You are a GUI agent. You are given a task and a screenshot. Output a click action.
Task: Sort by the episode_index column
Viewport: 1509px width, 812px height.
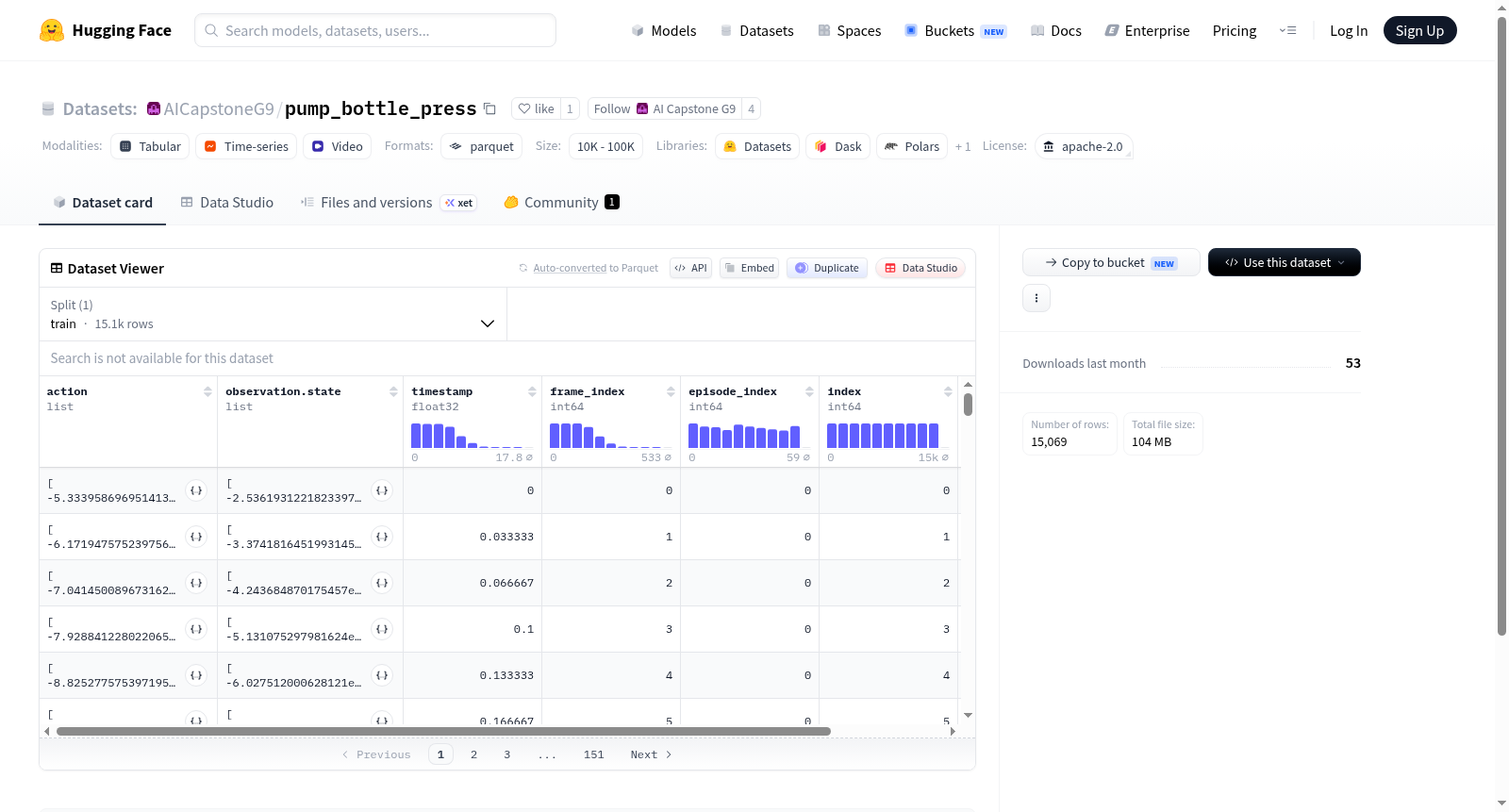click(x=809, y=391)
